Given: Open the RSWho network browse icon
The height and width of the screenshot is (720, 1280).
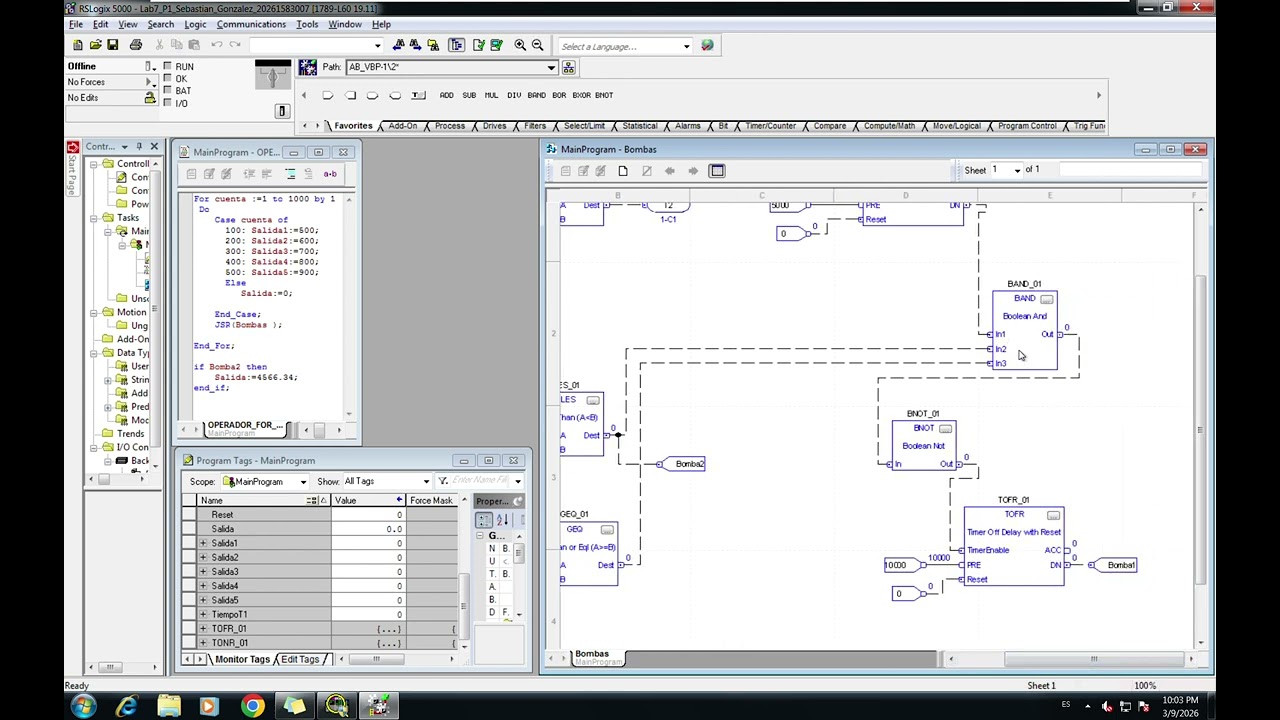Looking at the screenshot, I should (x=568, y=67).
